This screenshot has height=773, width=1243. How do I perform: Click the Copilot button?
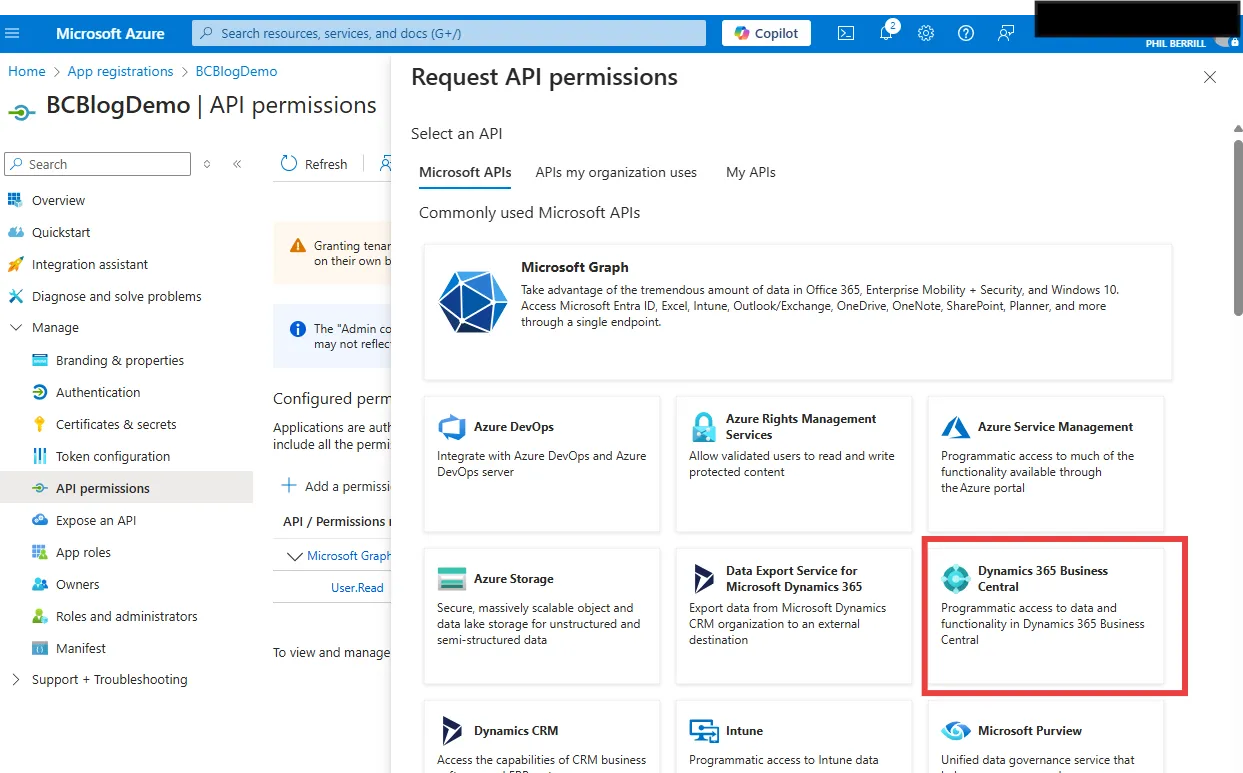(767, 33)
